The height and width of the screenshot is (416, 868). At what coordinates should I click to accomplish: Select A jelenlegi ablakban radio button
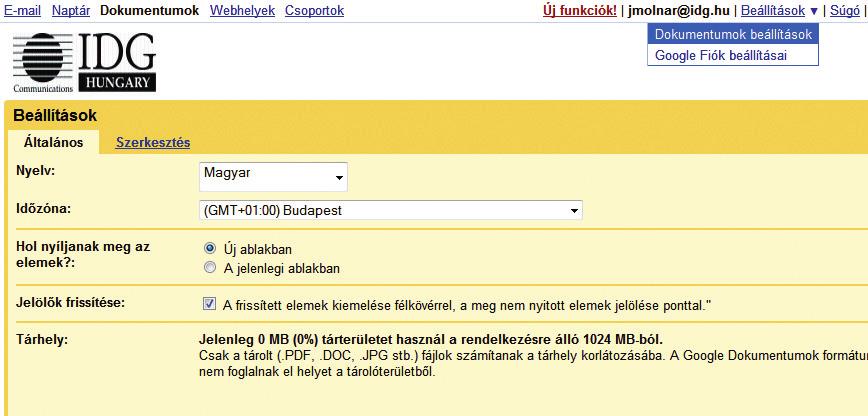210,268
